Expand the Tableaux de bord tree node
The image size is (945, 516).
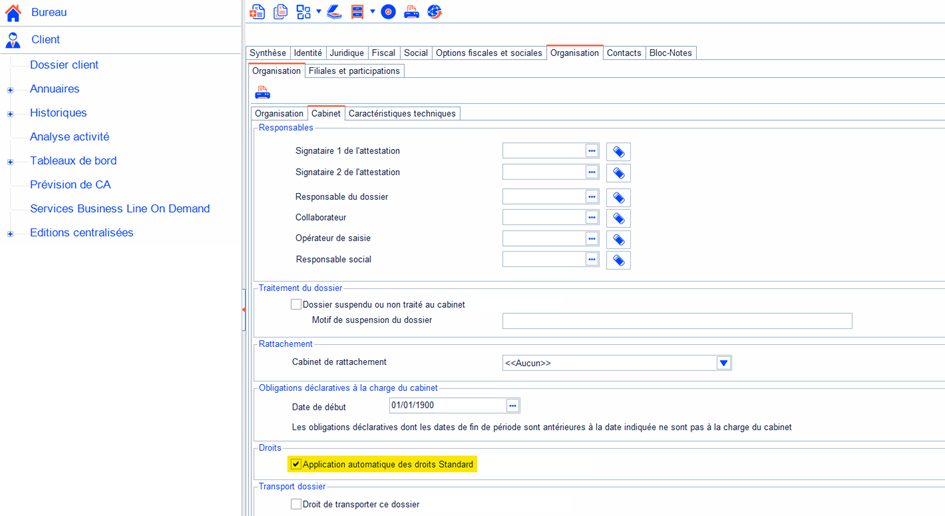[10, 162]
